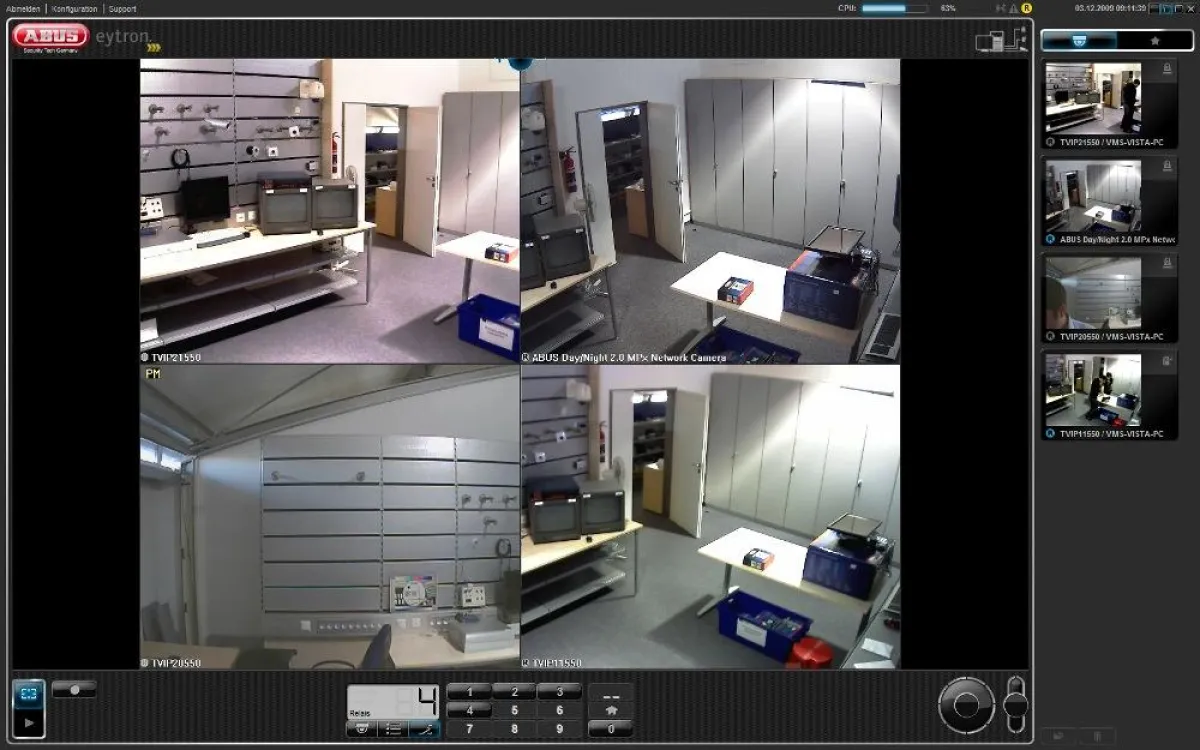The width and height of the screenshot is (1200, 750).
Task: Open the network devices diagram icon
Action: 1001,39
